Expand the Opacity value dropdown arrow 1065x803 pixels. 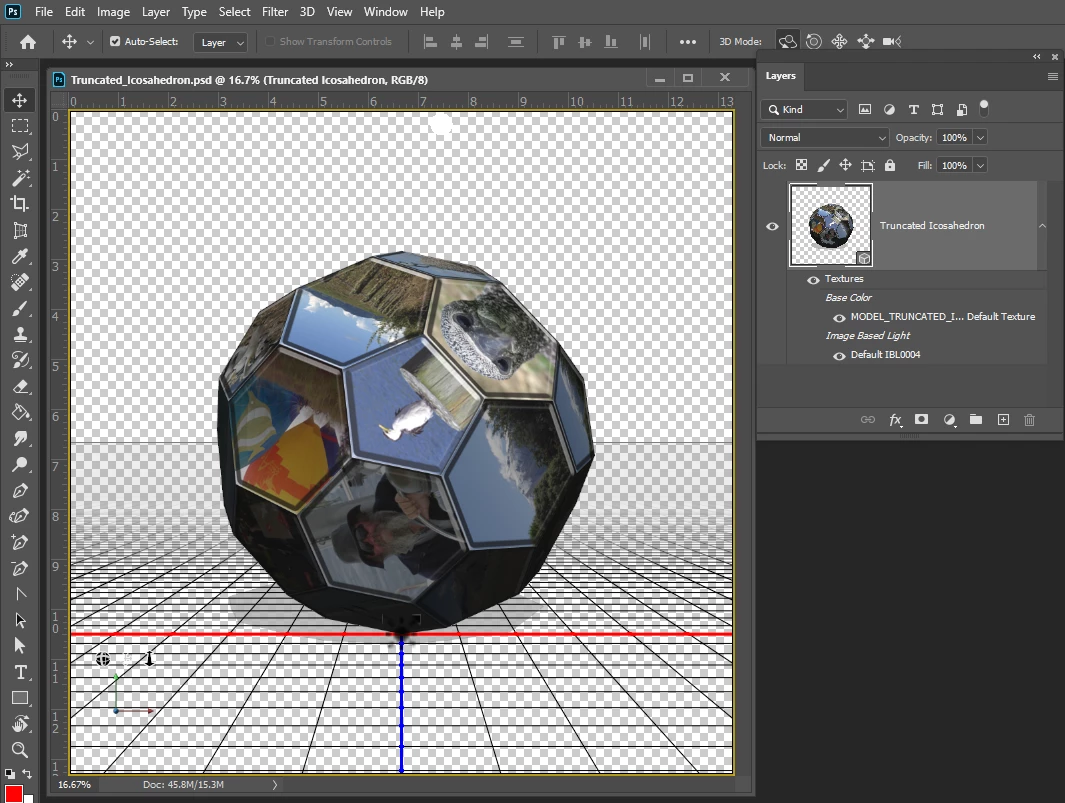(980, 138)
